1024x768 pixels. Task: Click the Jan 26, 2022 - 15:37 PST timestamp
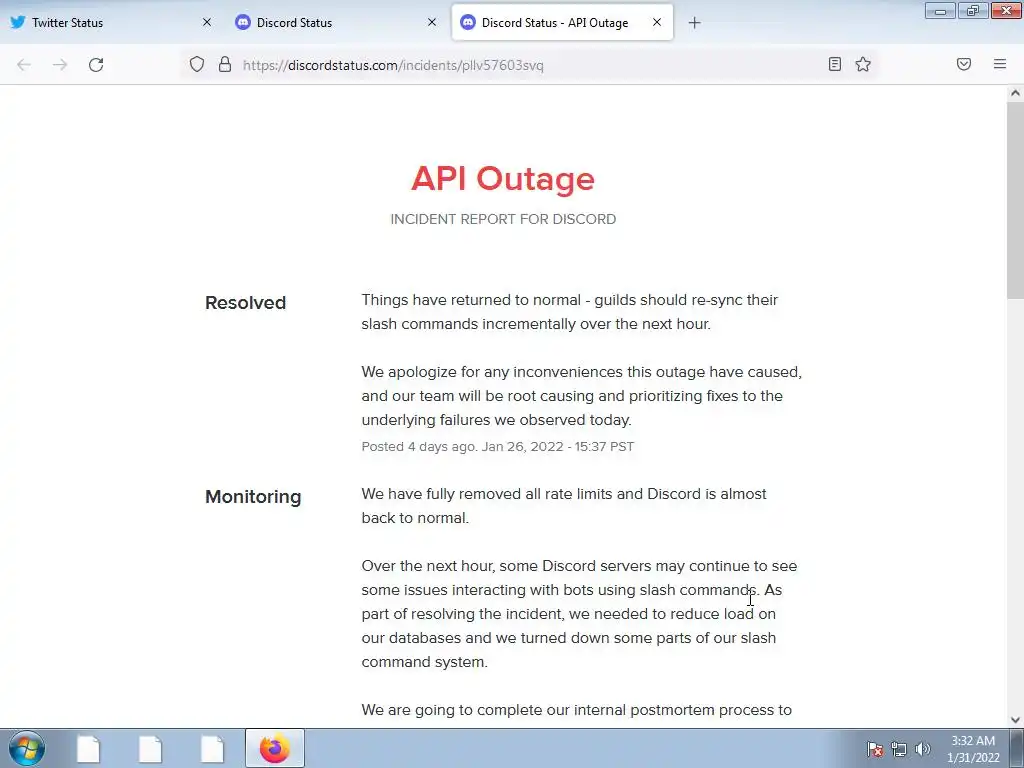pos(558,447)
